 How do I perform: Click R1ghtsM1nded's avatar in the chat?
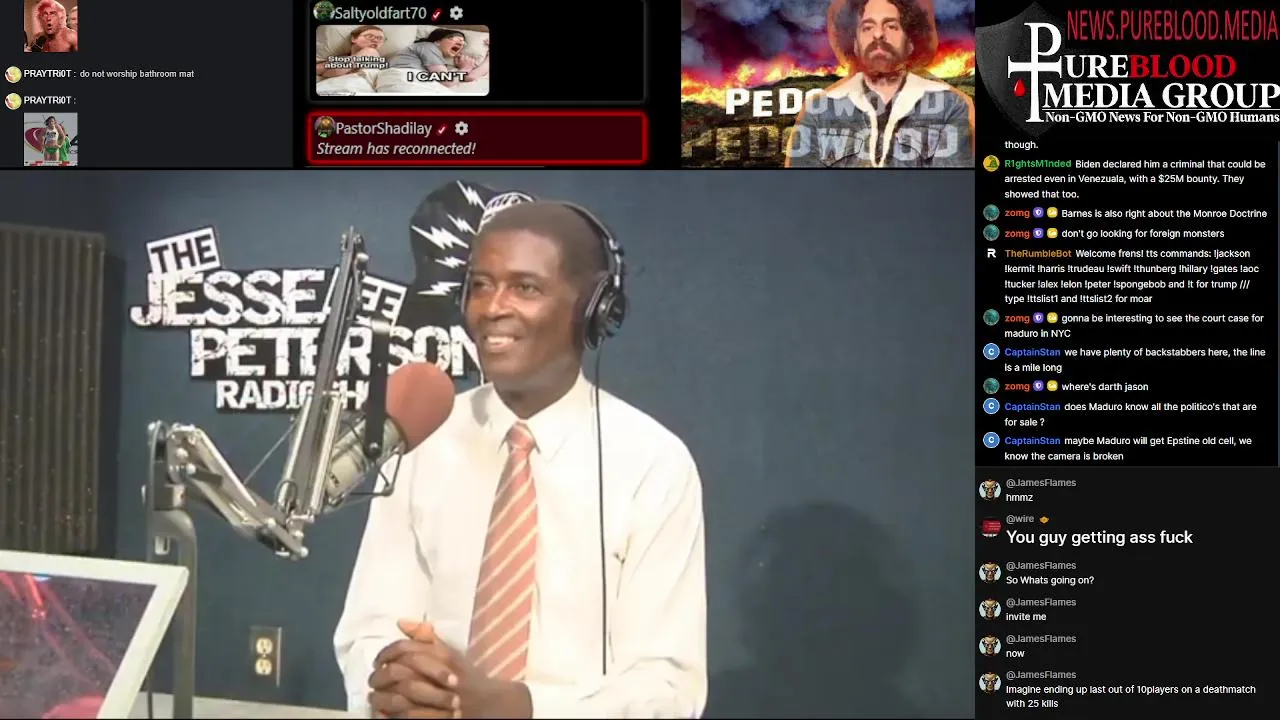(990, 164)
